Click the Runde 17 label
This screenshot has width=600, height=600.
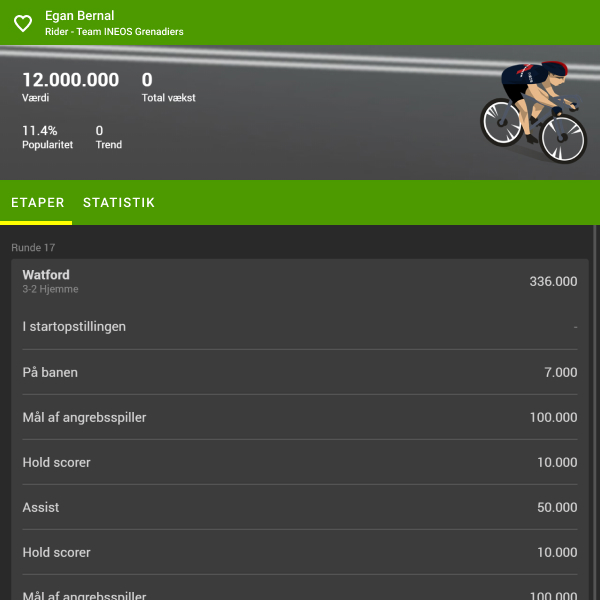tap(33, 248)
